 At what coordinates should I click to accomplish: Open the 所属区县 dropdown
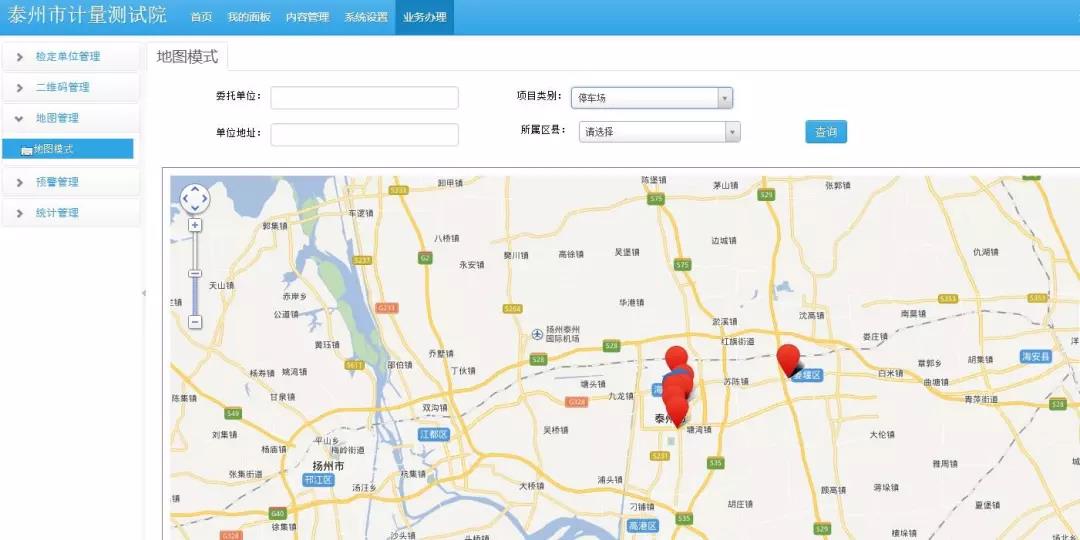click(659, 132)
